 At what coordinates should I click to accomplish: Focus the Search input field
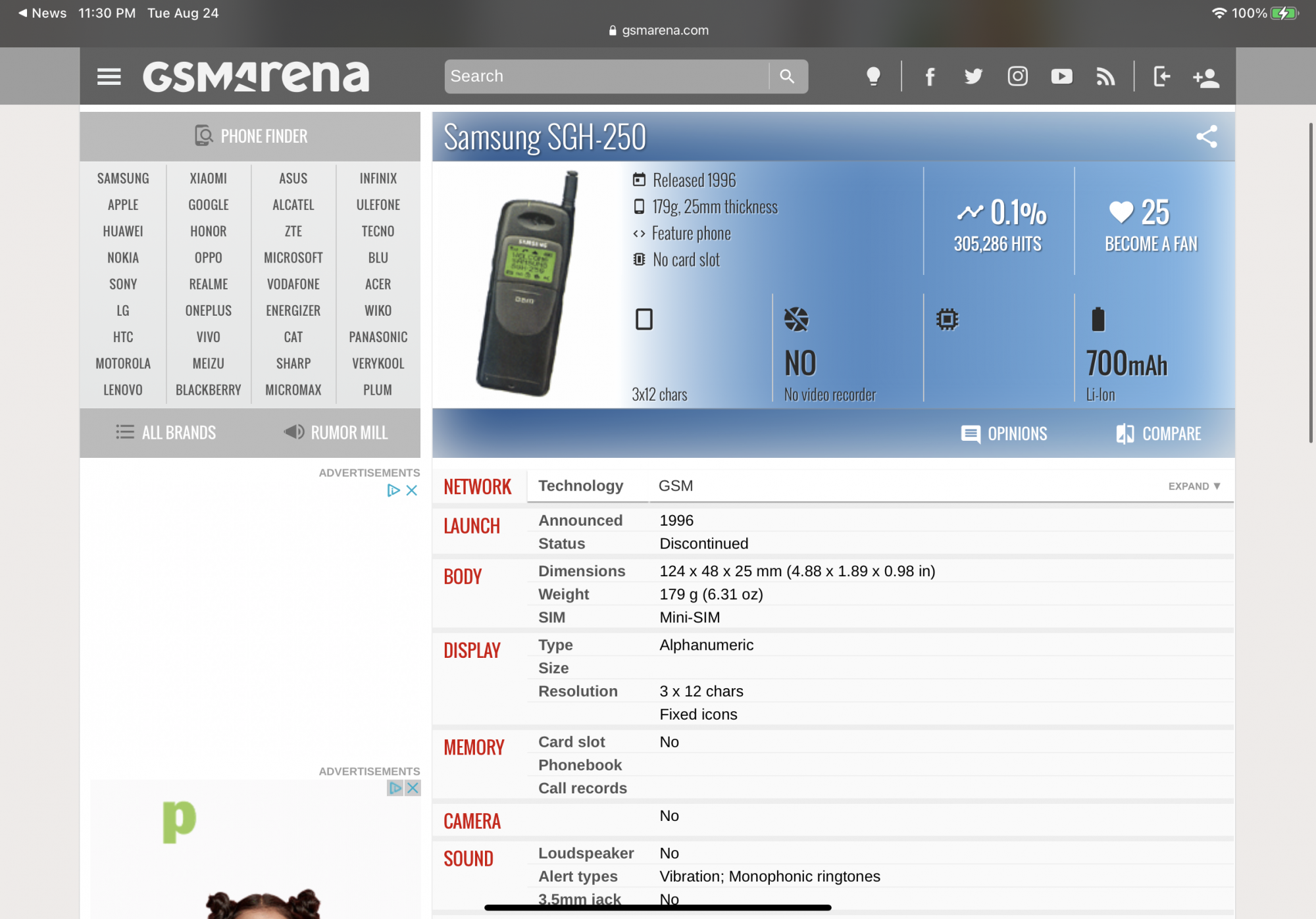pyautogui.click(x=605, y=76)
